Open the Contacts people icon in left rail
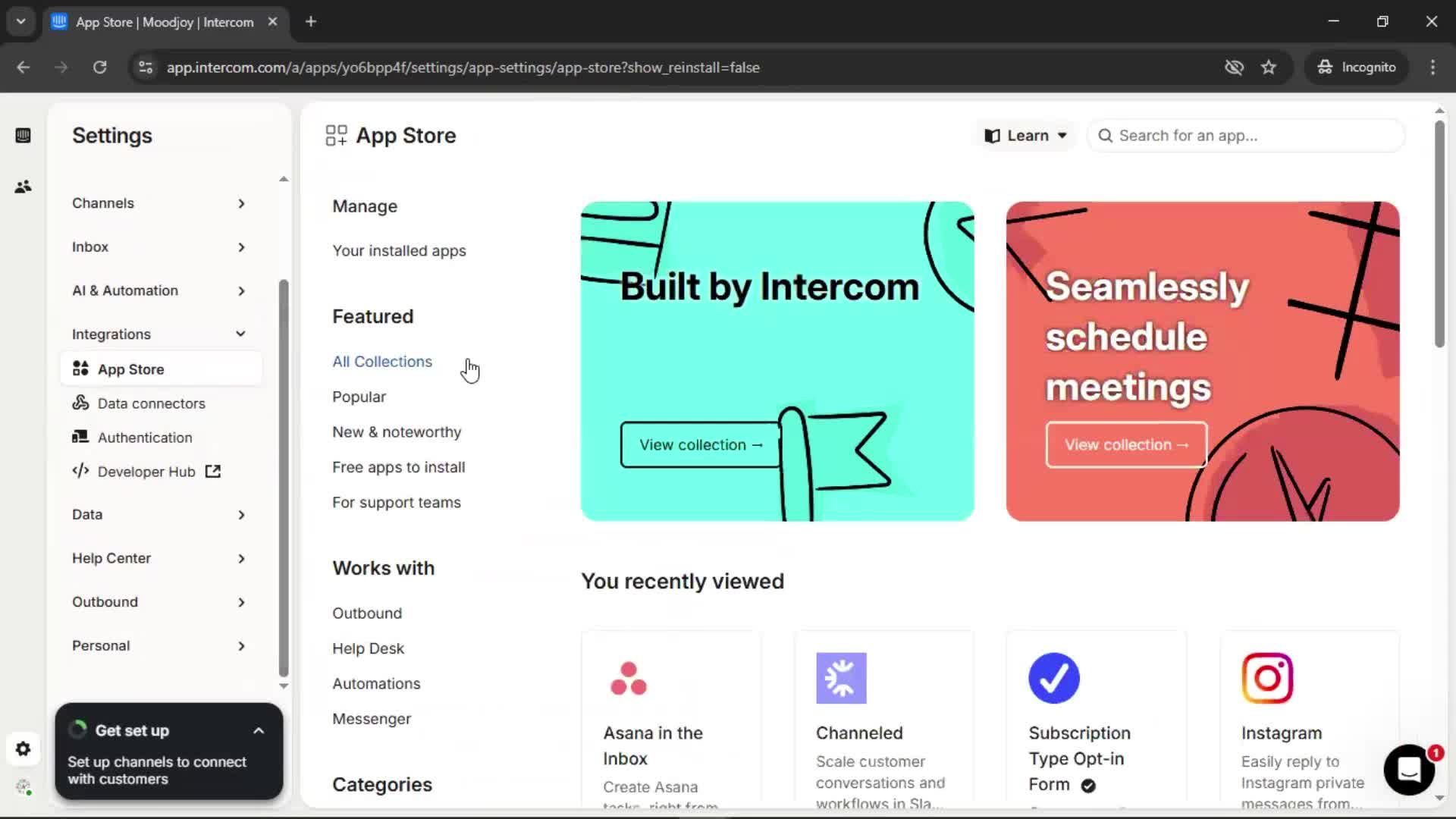Screen dimensions: 1456x819 (23, 187)
